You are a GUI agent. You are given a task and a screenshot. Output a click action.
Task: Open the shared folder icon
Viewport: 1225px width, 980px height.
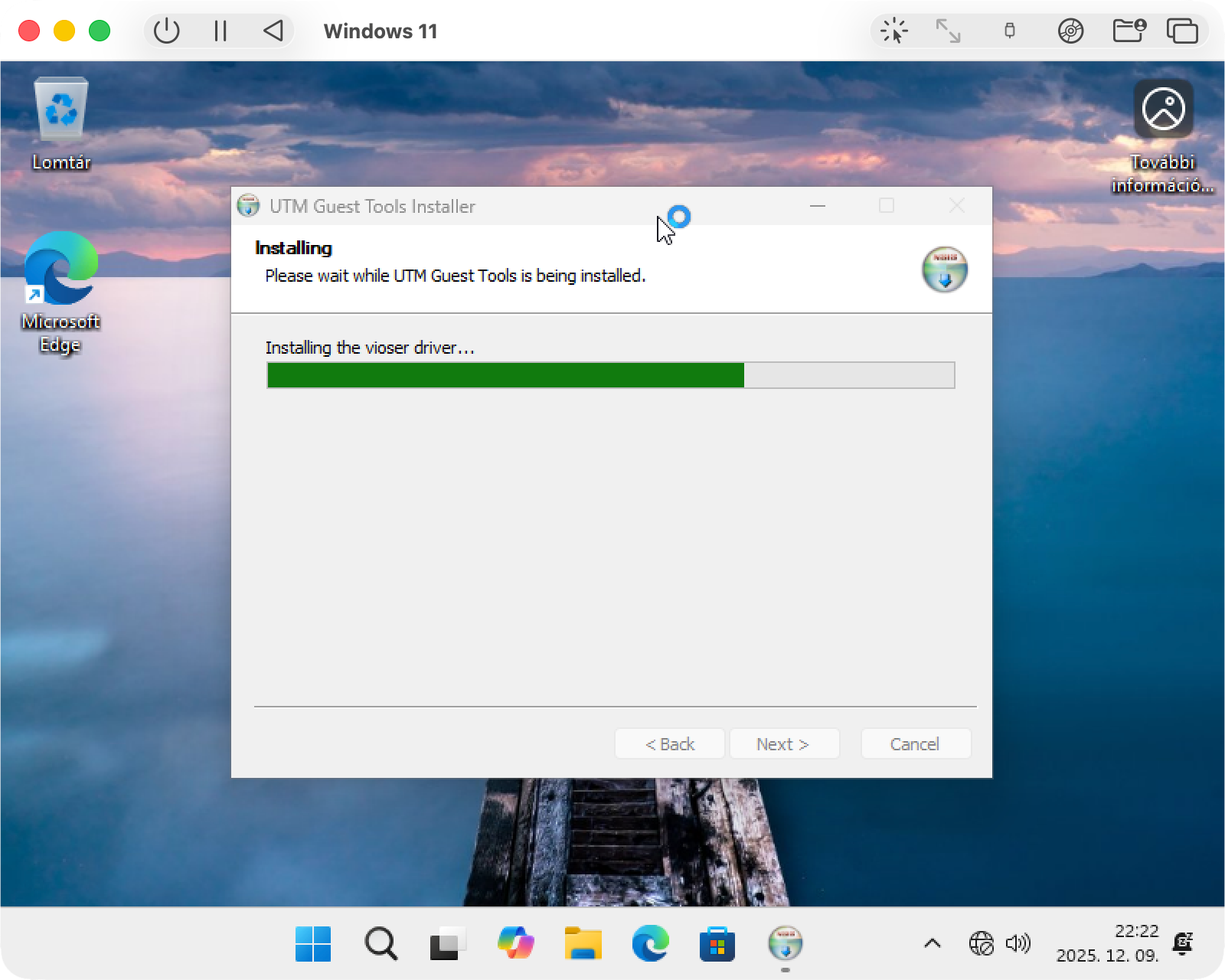tap(1128, 31)
